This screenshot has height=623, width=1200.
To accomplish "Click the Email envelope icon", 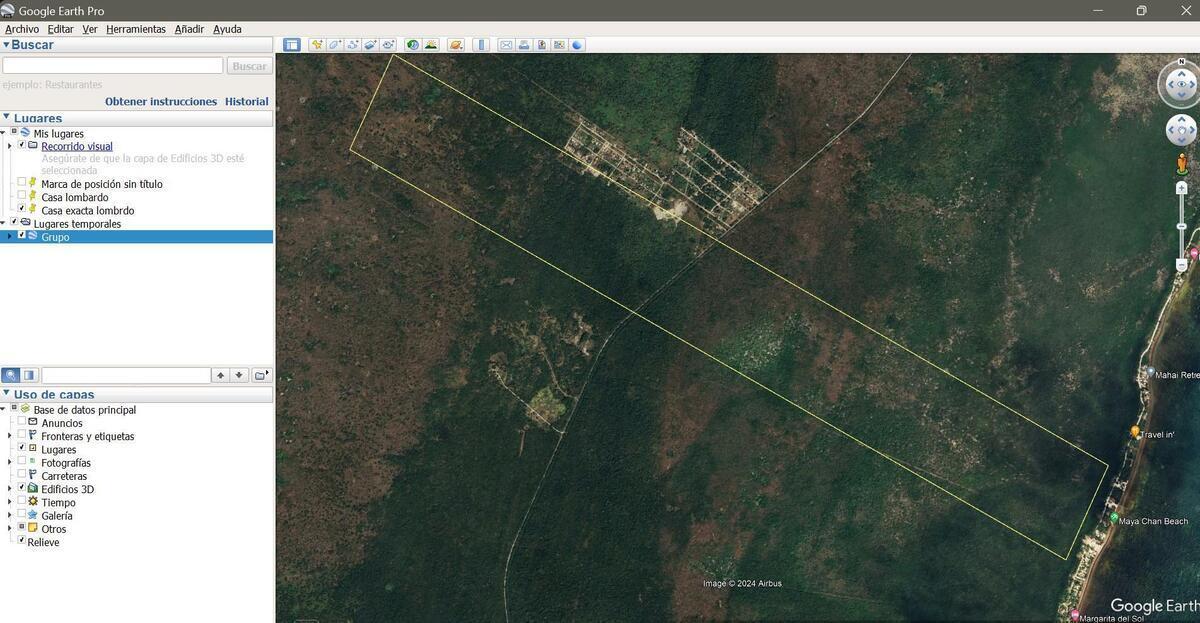I will [506, 45].
